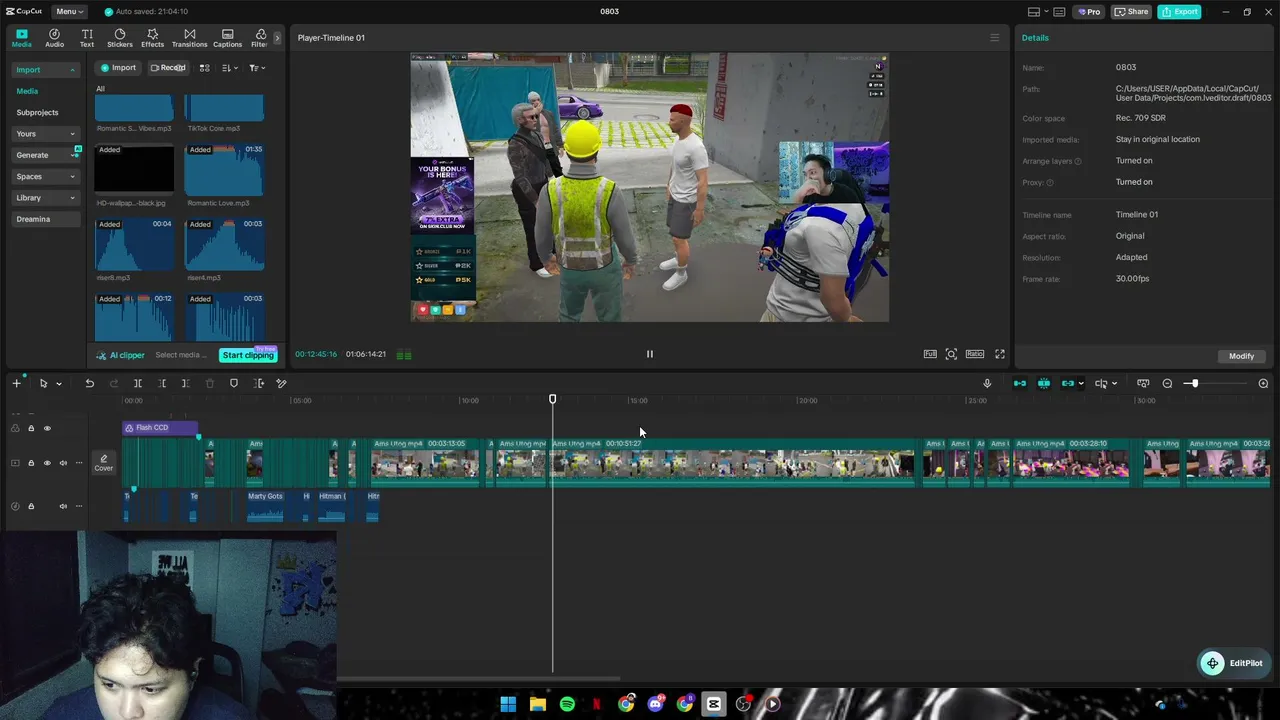Enter fullscreen player preview

(x=999, y=354)
